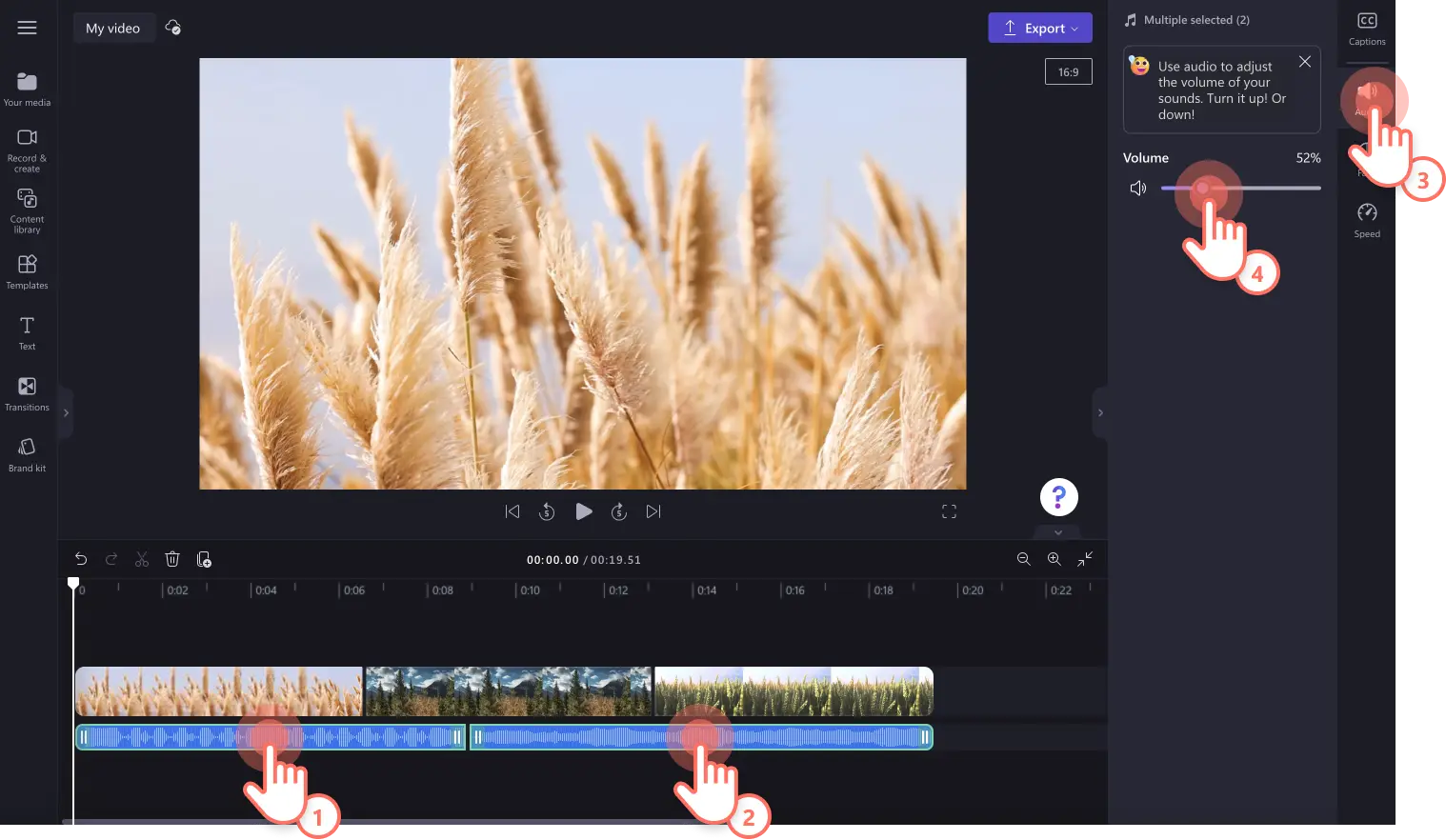The width and height of the screenshot is (1446, 840).
Task: Open the Speed tab
Action: [x=1367, y=220]
